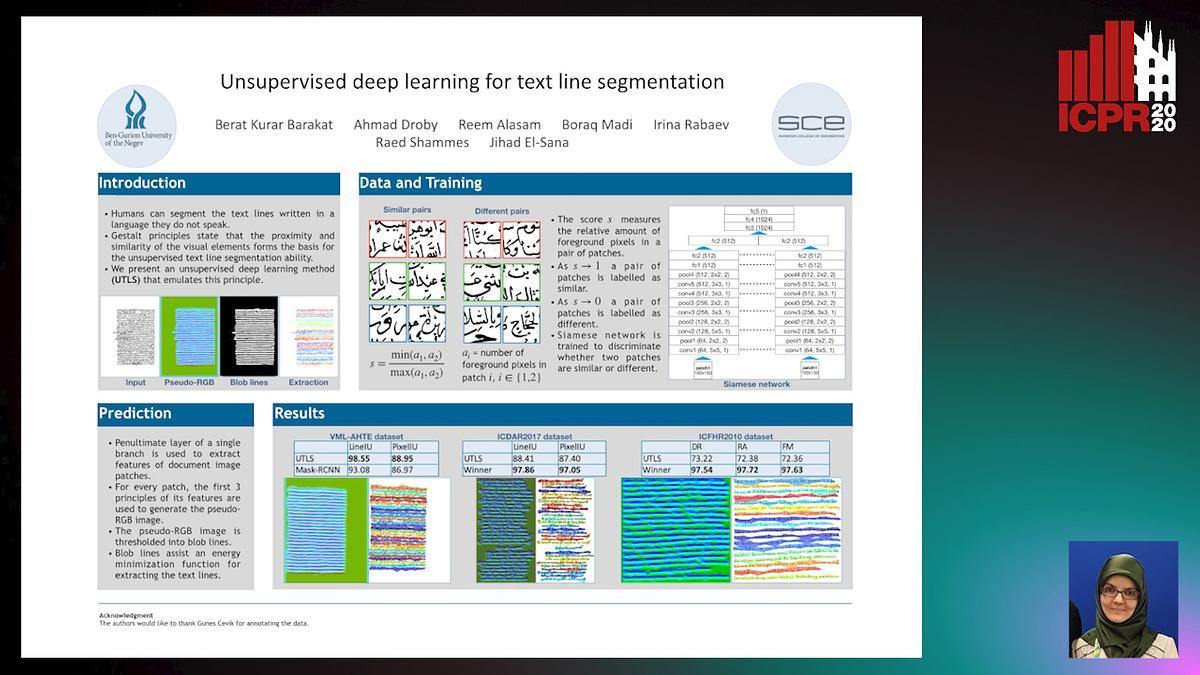
Task: Select author name Raed Shammes
Action: [422, 142]
